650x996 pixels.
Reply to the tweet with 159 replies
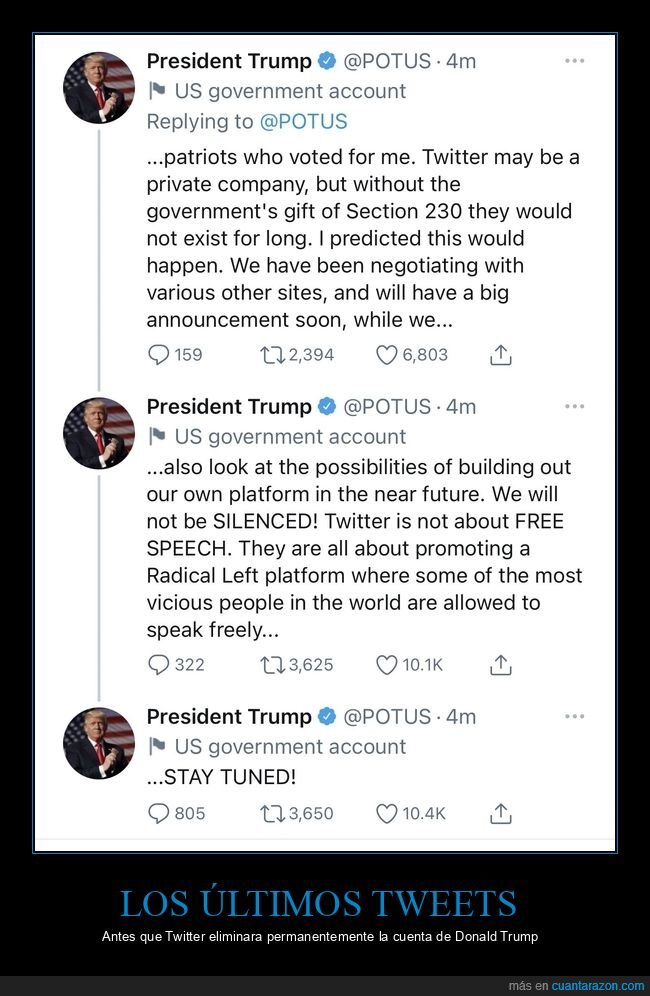(x=158, y=354)
